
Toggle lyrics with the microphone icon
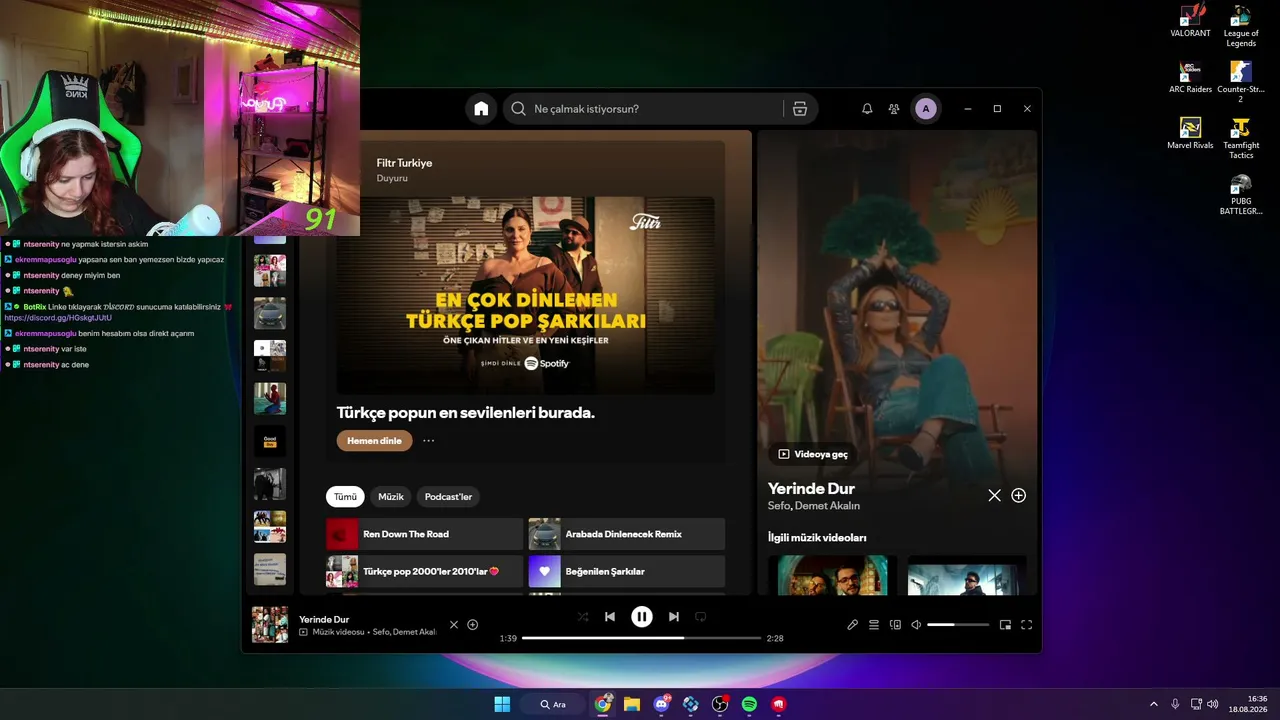coord(852,625)
